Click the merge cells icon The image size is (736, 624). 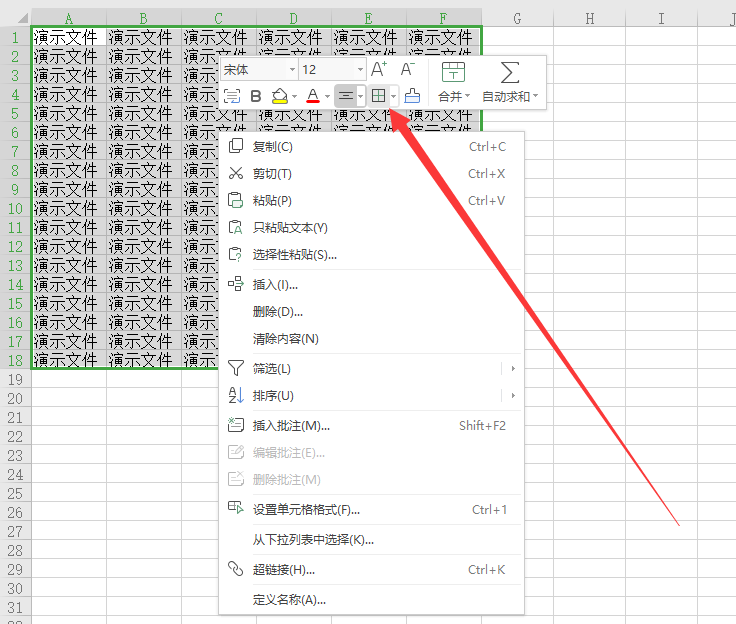coord(453,72)
